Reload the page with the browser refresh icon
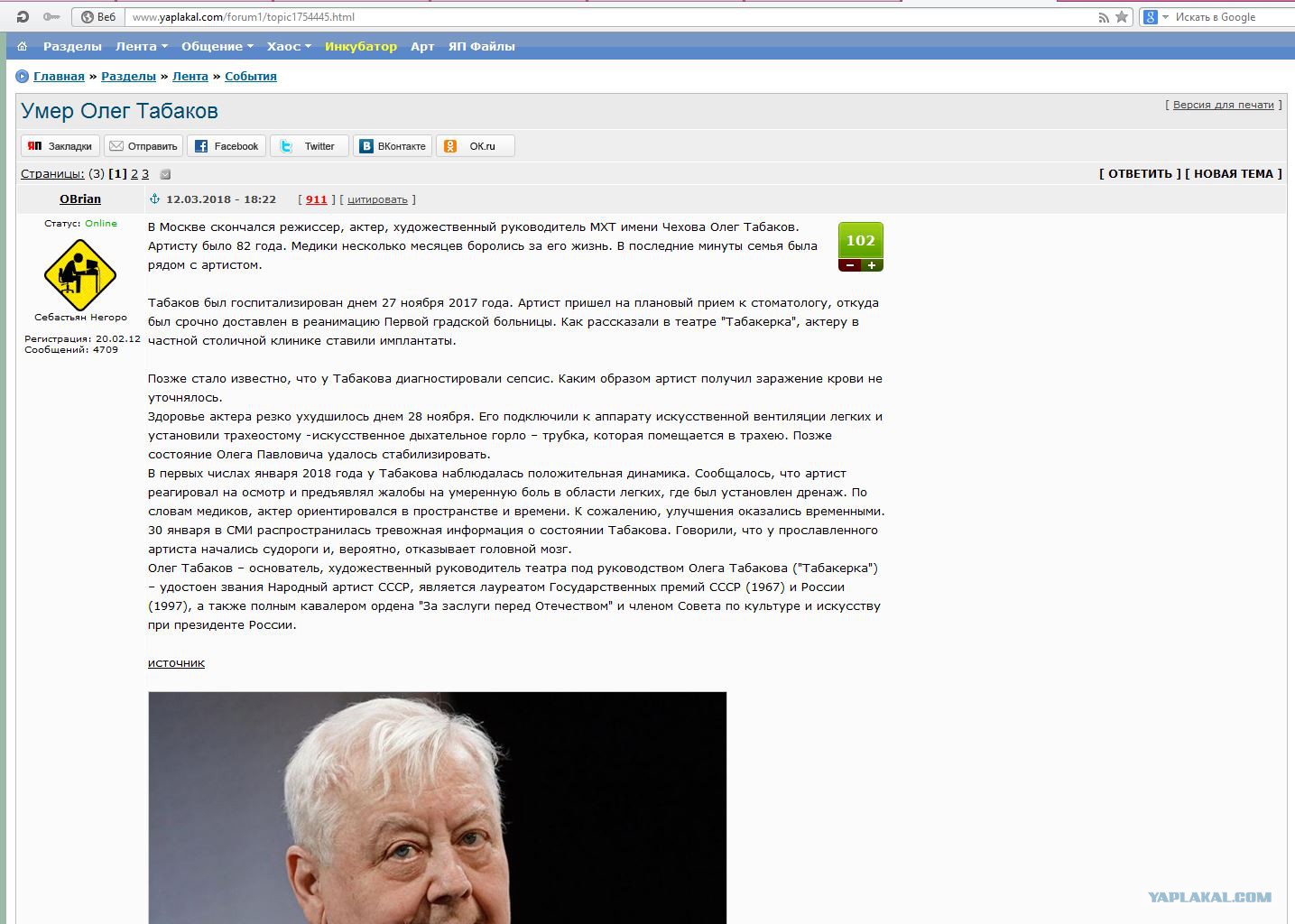This screenshot has width=1295, height=924. click(23, 17)
